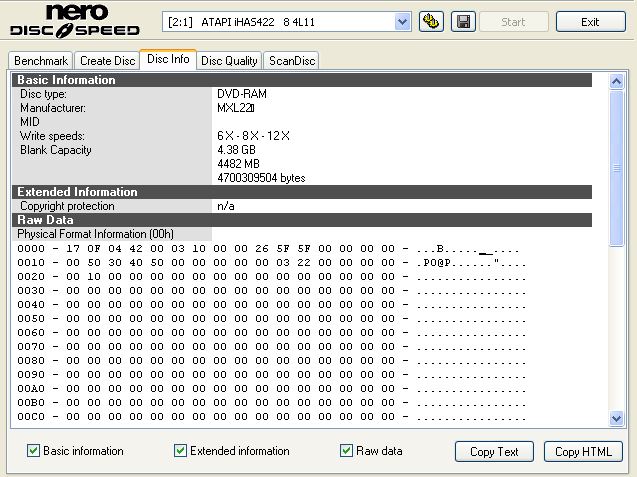This screenshot has width=637, height=477.
Task: Click the disabled Start button
Action: (514, 22)
